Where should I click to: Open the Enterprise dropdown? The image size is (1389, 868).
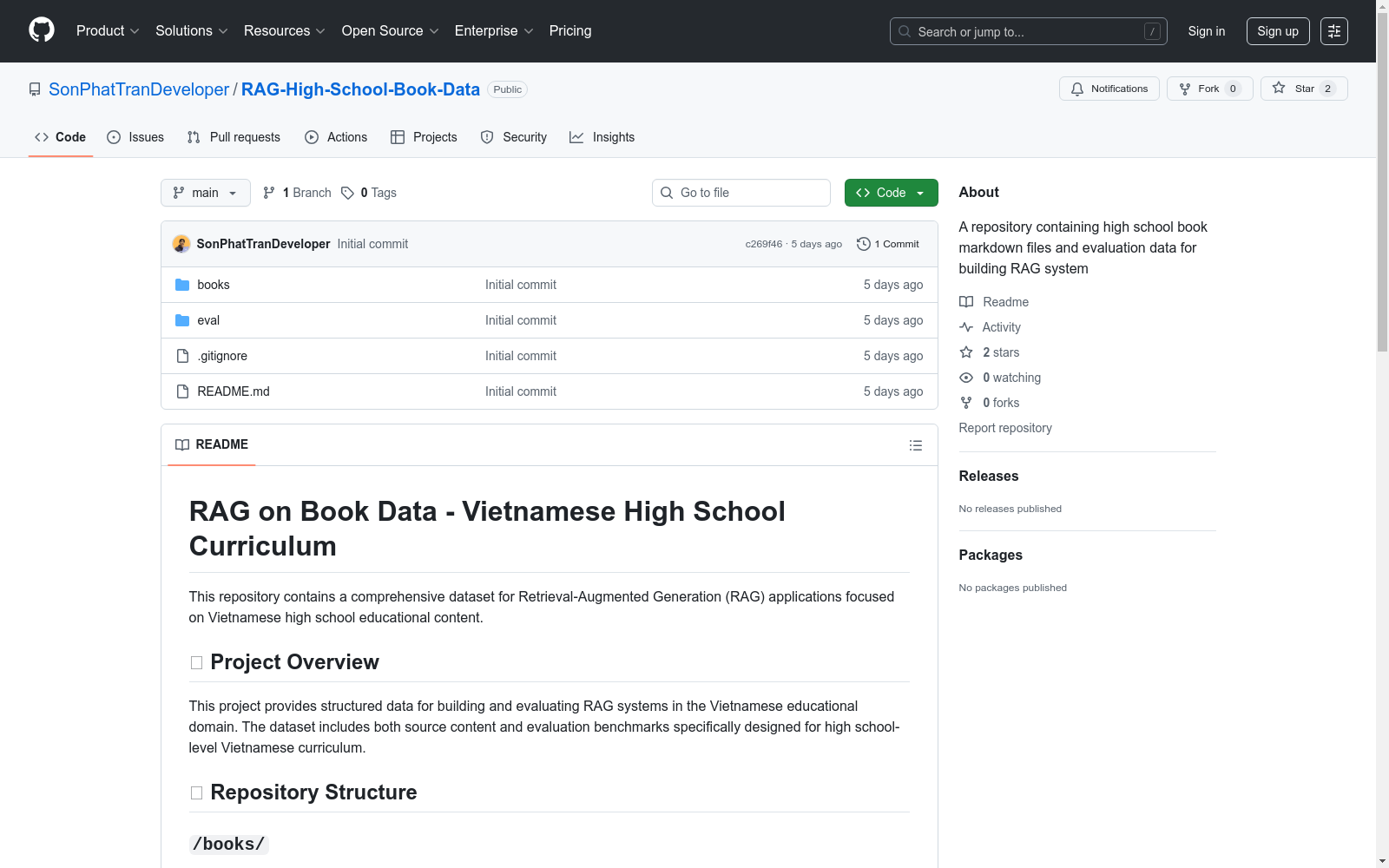click(494, 31)
